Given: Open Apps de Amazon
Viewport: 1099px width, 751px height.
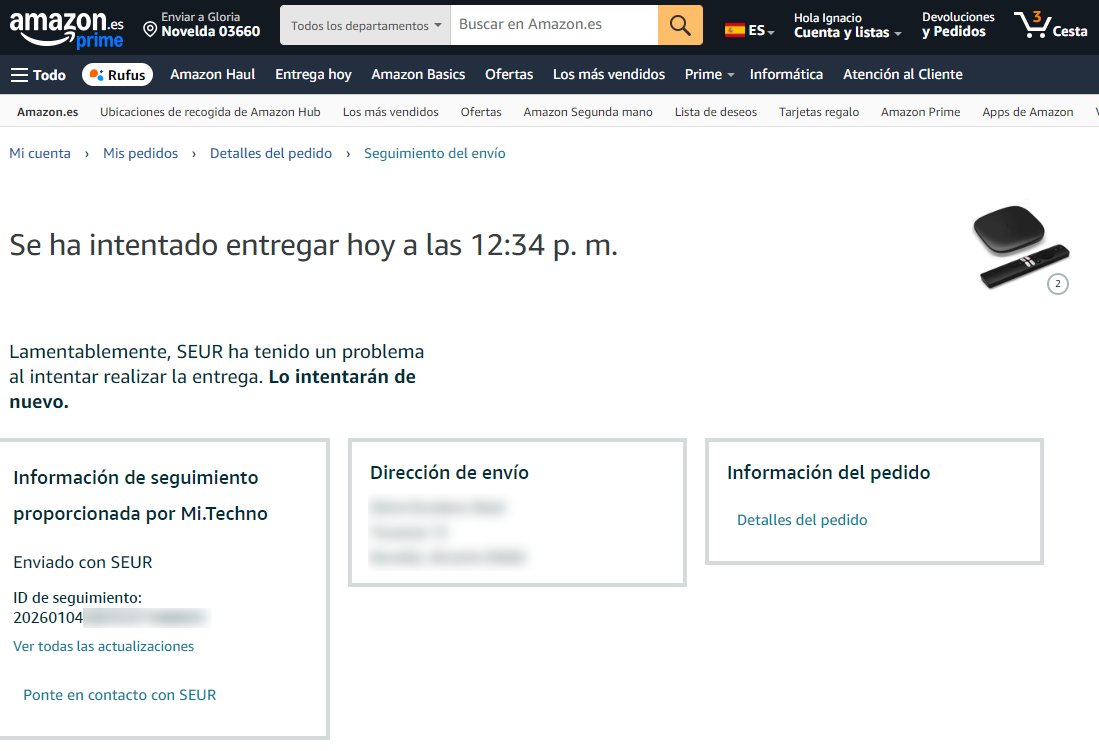Looking at the screenshot, I should click(x=1028, y=112).
